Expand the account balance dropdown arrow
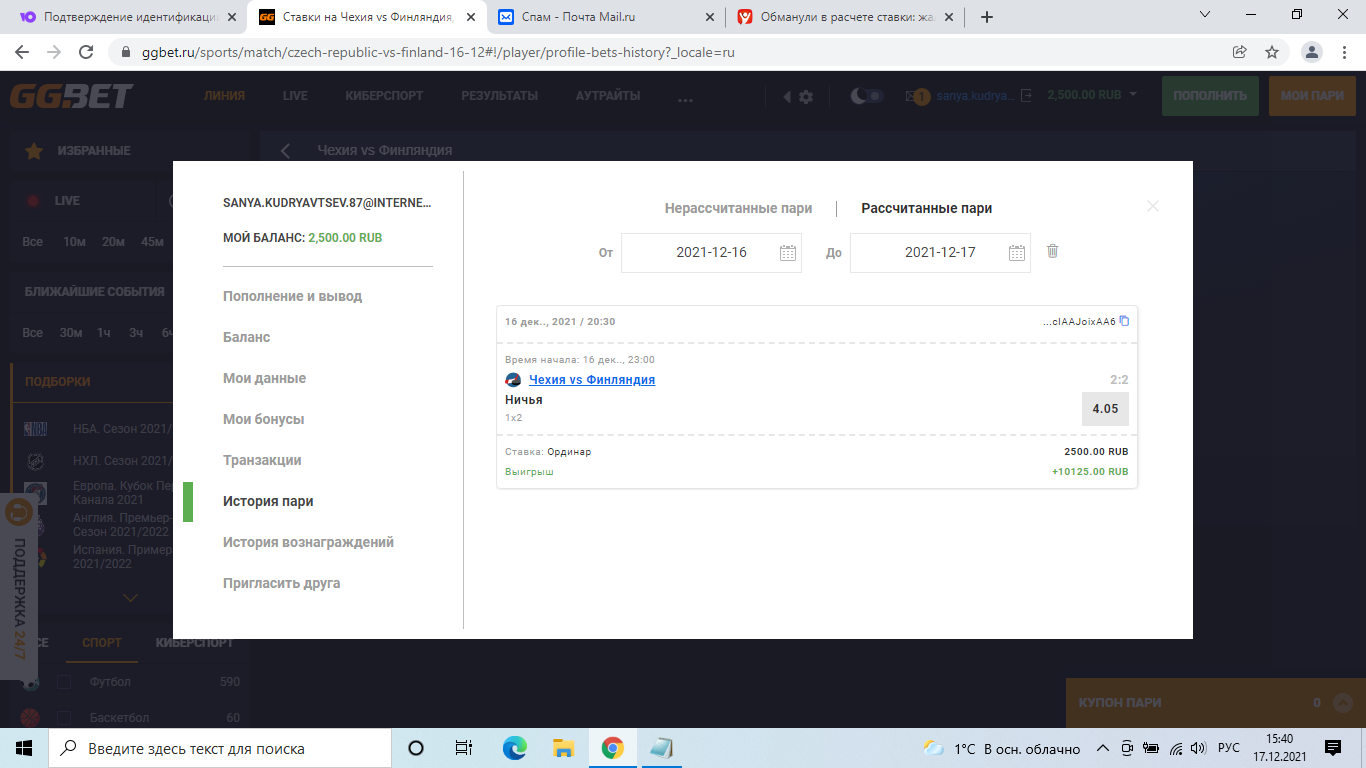The height and width of the screenshot is (768, 1366). [x=1133, y=95]
